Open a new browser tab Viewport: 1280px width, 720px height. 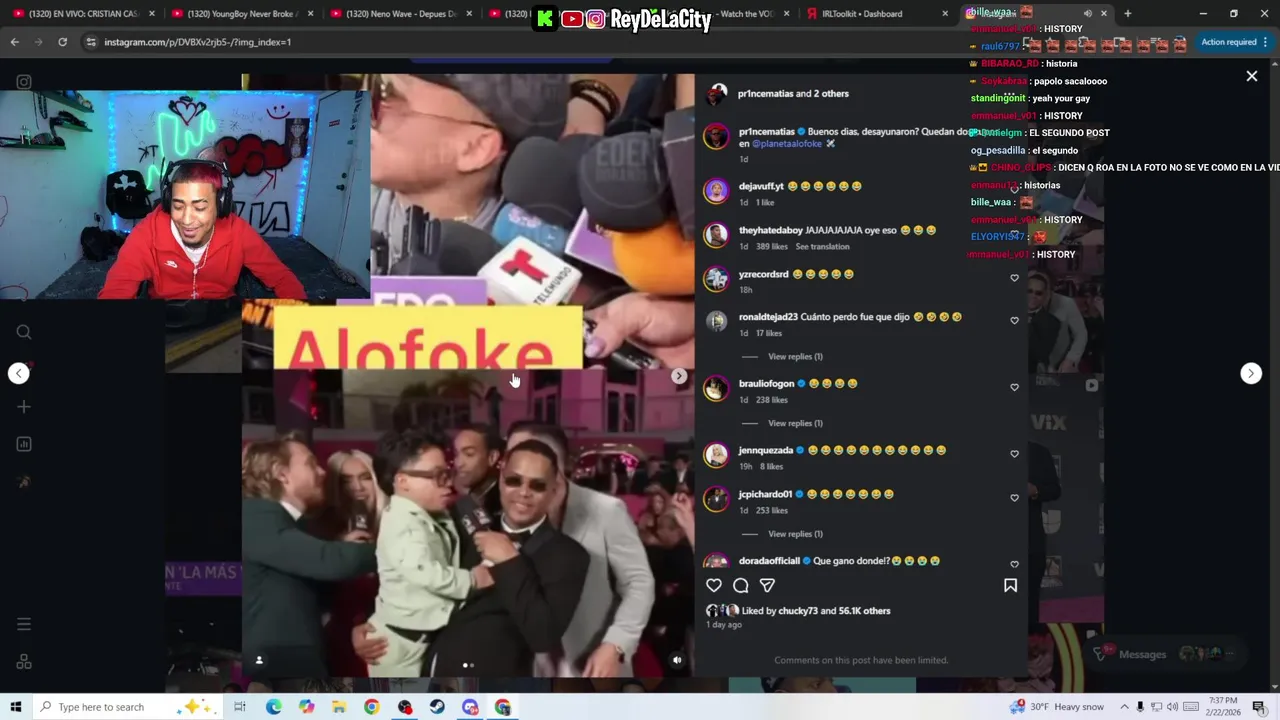pos(1127,14)
